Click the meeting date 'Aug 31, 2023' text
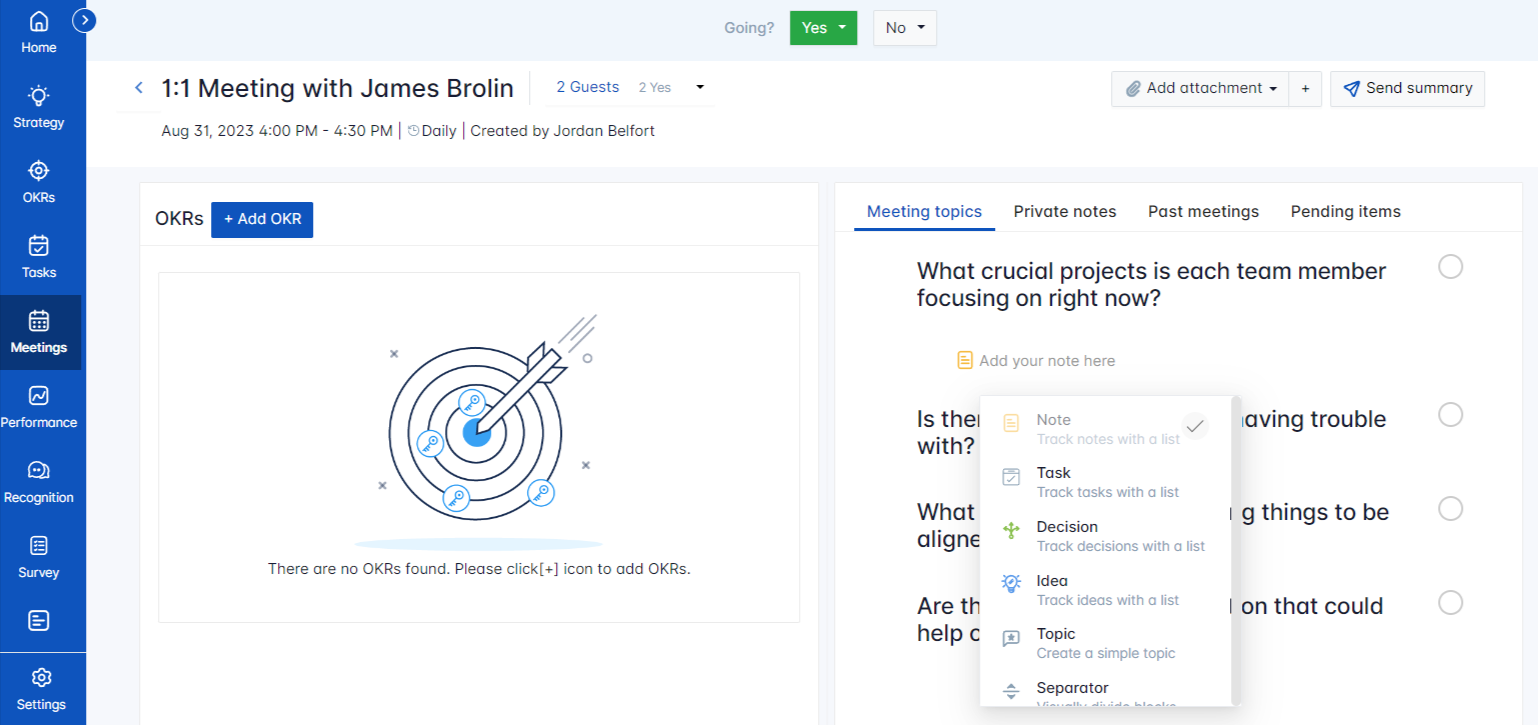Screen dimensions: 1538x725 tap(207, 131)
